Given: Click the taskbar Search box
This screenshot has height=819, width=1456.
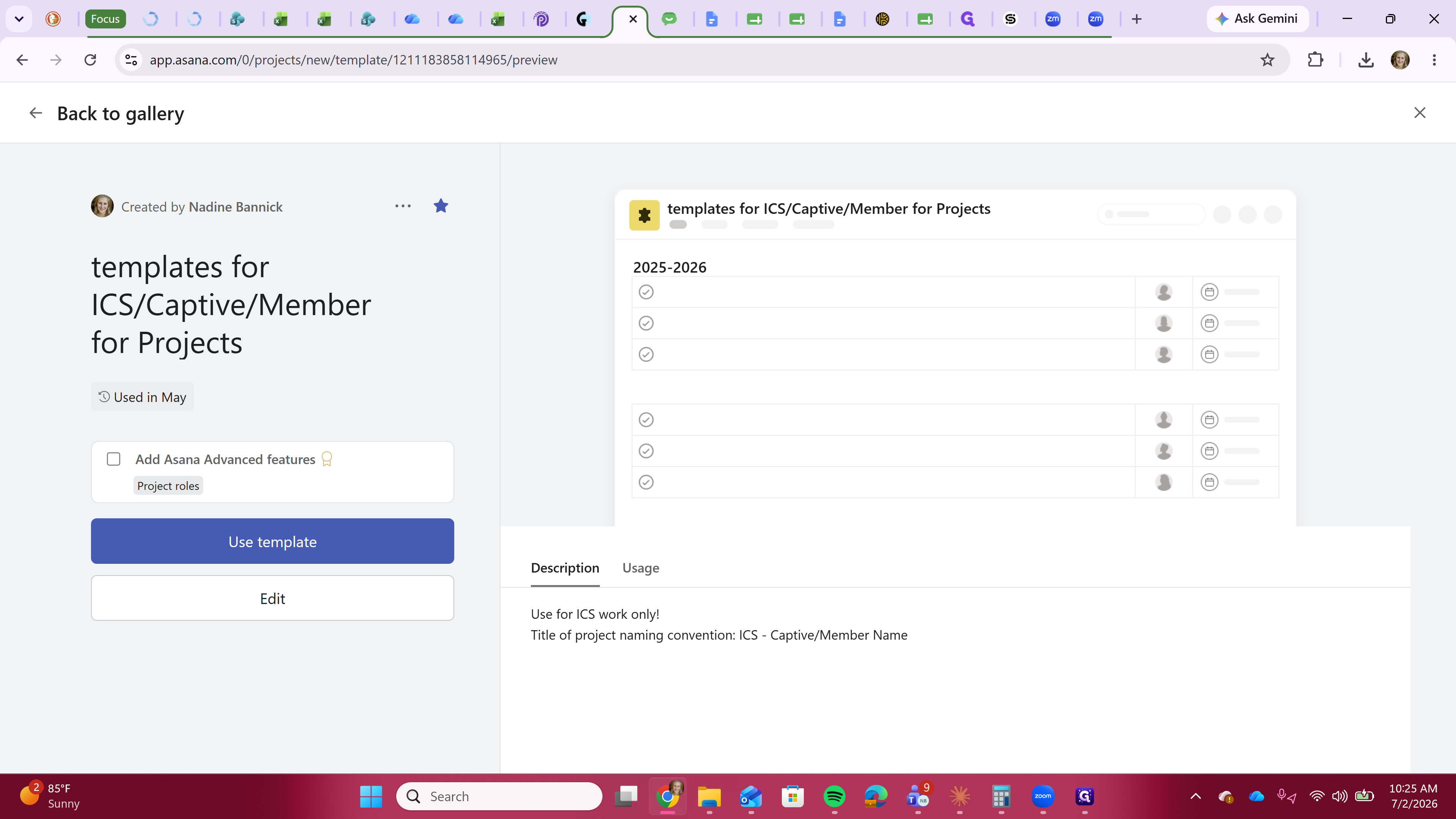Looking at the screenshot, I should pos(499,796).
